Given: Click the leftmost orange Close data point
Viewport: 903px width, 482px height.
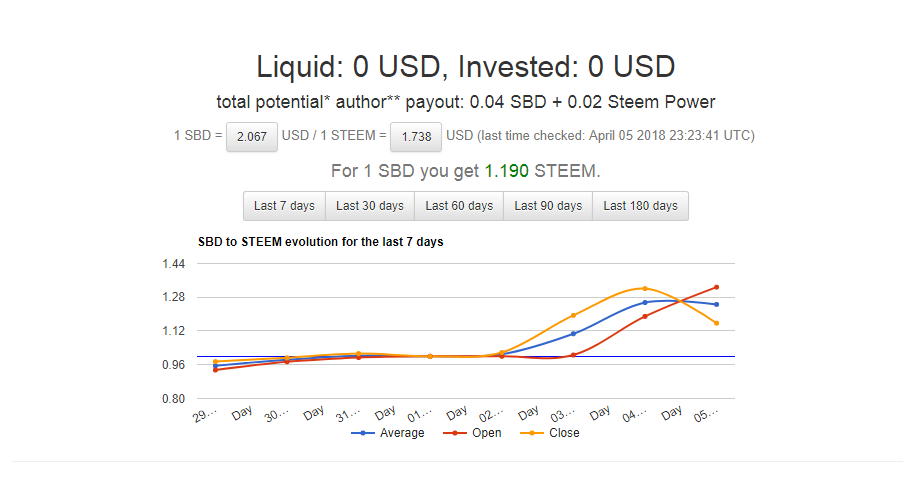Looking at the screenshot, I should [x=215, y=362].
